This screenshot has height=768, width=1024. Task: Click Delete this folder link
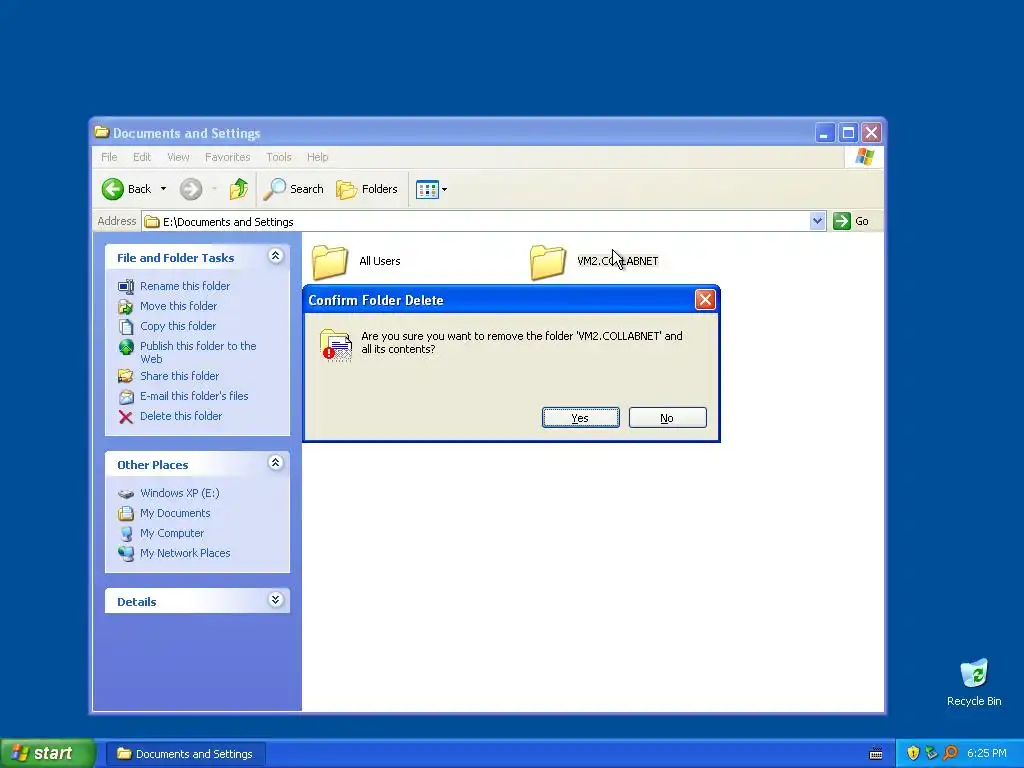pos(181,416)
